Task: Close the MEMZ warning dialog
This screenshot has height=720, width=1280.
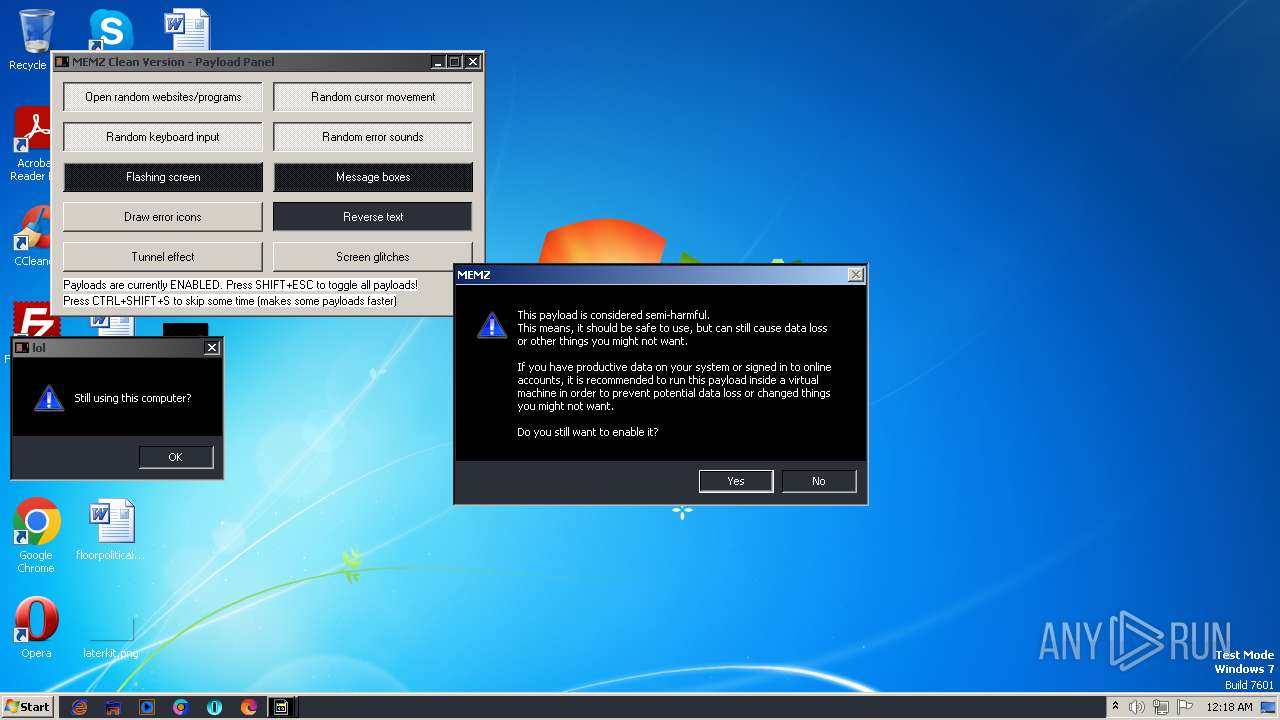Action: 856,274
